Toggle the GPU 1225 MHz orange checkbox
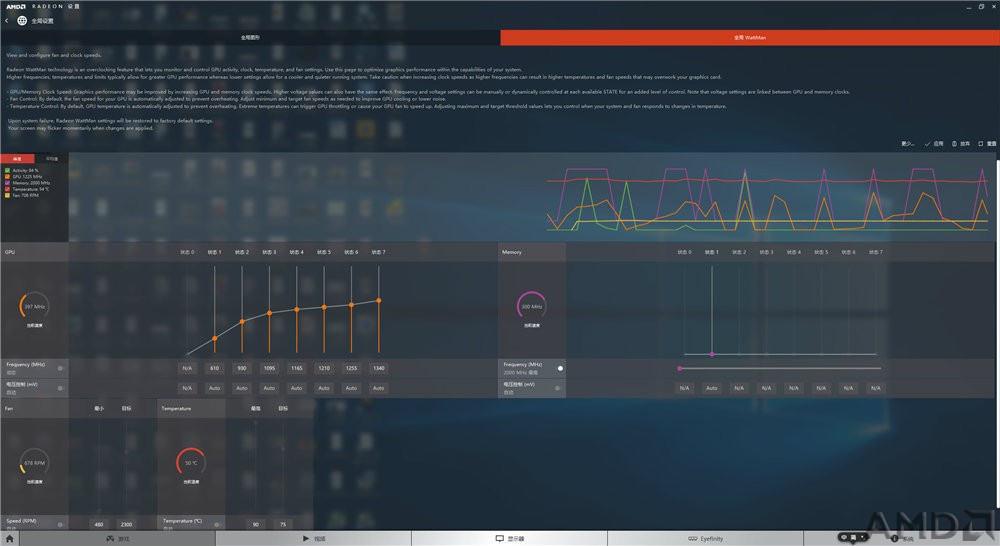Viewport: 1000px width, 546px height. (x=8, y=177)
